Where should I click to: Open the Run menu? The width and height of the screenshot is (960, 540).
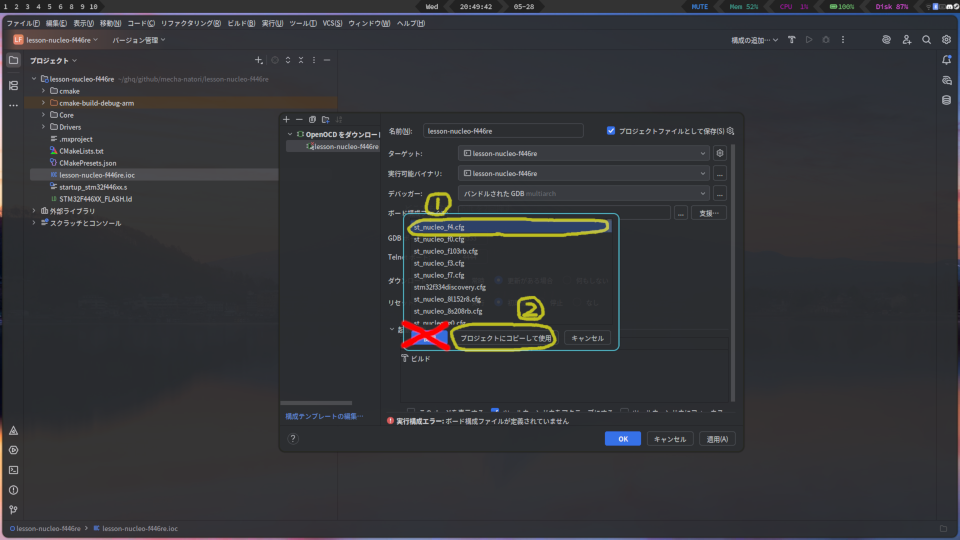tap(272, 23)
